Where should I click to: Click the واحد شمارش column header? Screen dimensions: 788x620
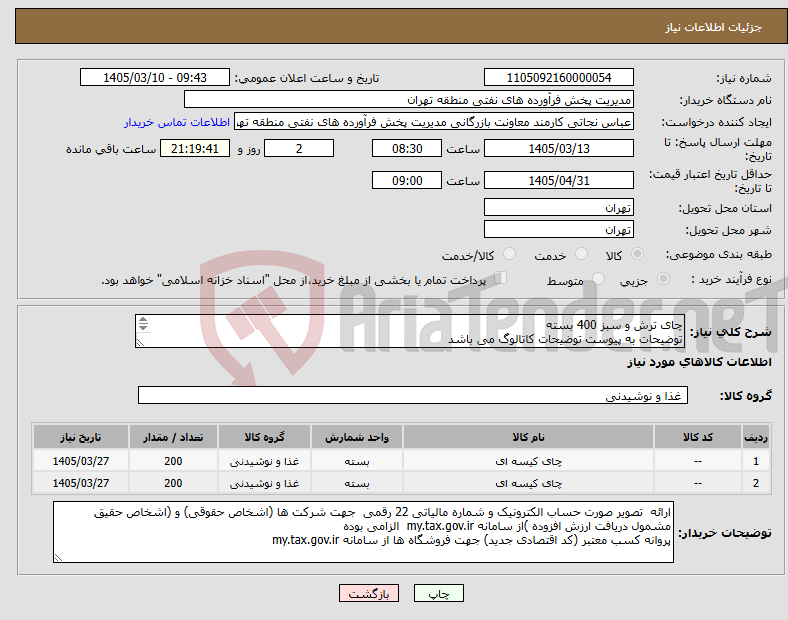click(357, 437)
